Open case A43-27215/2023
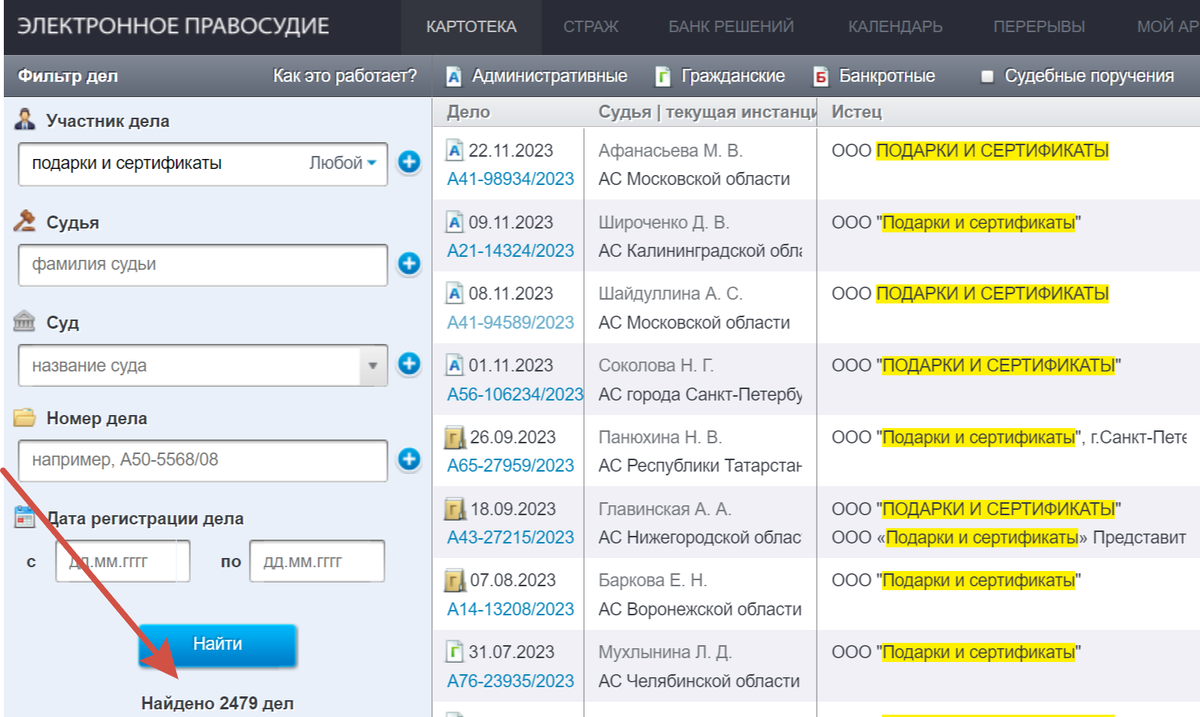This screenshot has width=1200, height=717. 510,537
